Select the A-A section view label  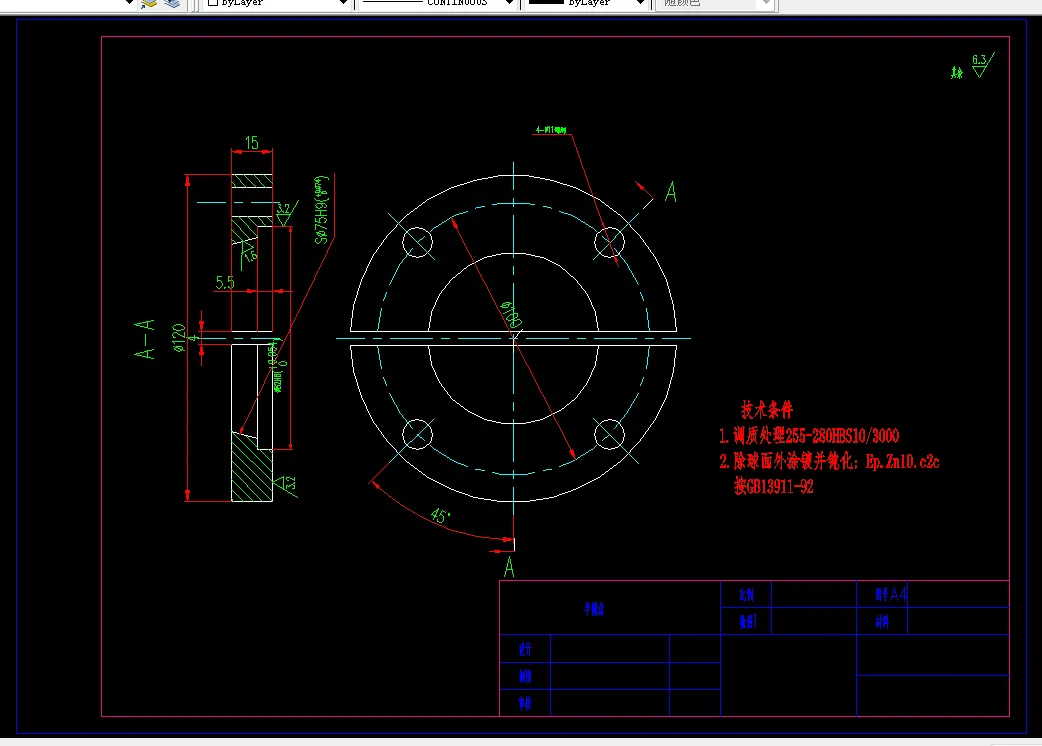click(x=144, y=339)
